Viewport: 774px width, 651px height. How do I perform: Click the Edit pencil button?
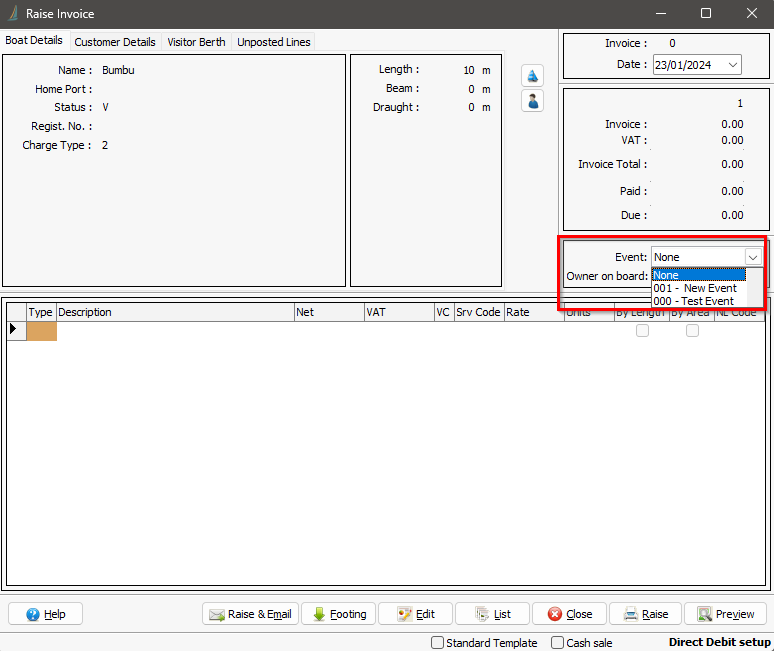415,614
